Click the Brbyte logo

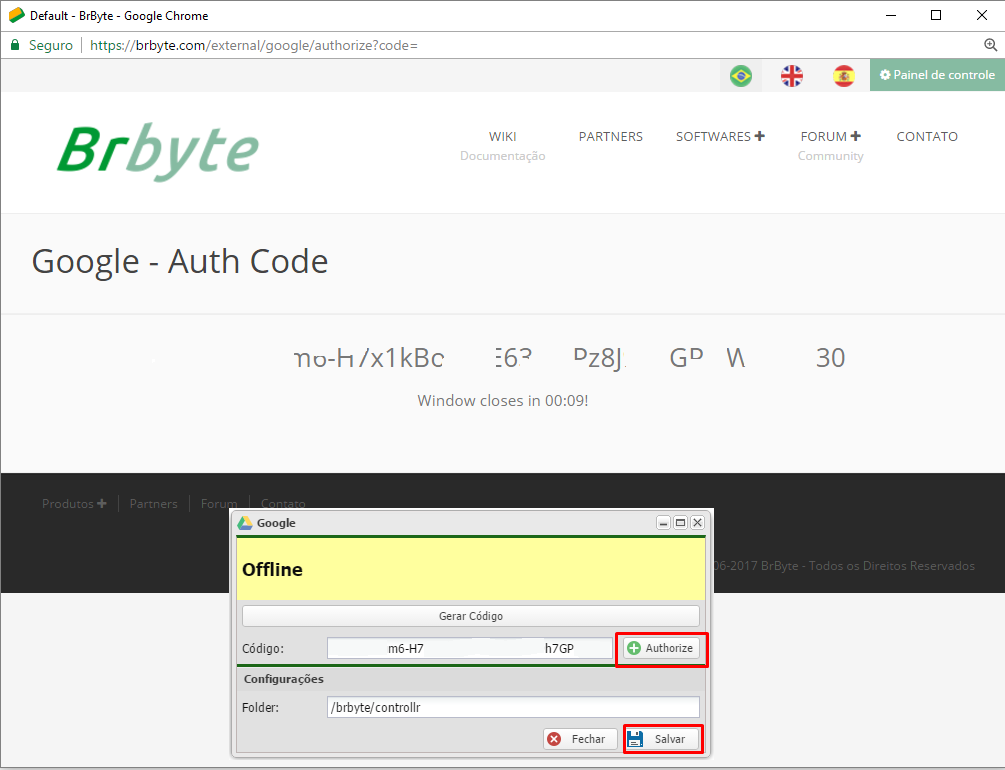click(158, 151)
